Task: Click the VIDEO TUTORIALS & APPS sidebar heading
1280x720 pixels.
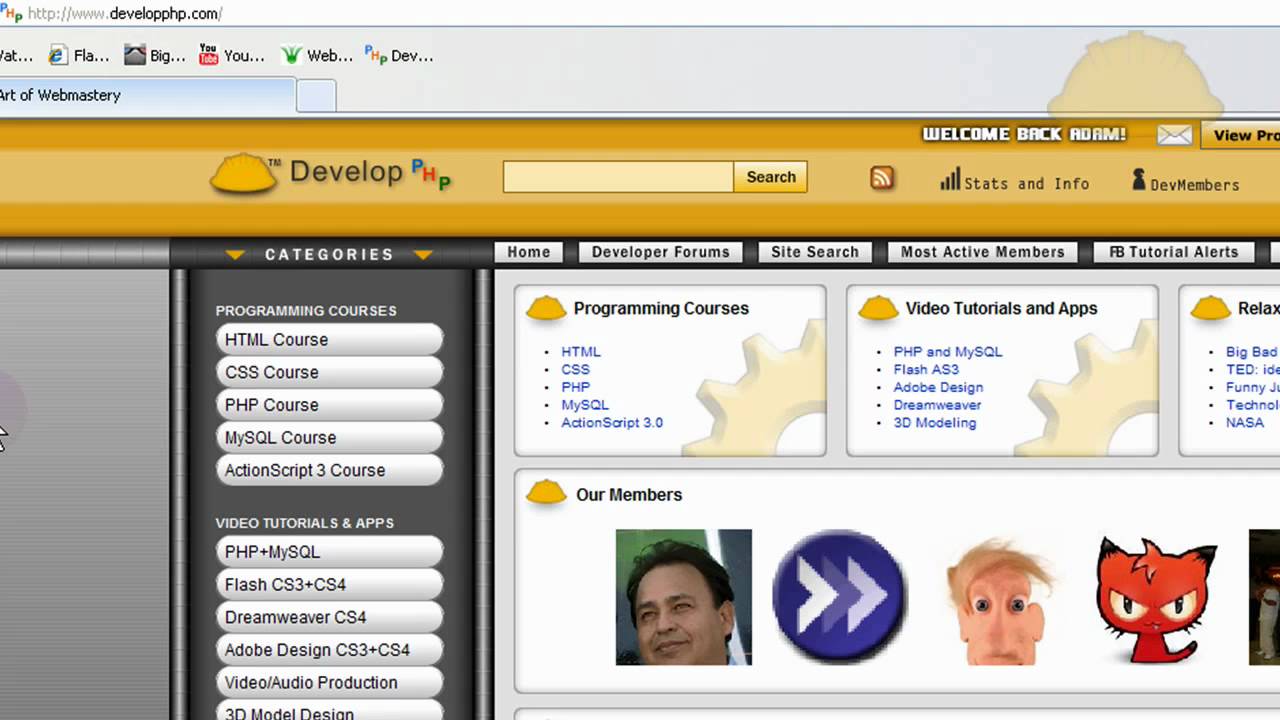Action: point(305,523)
